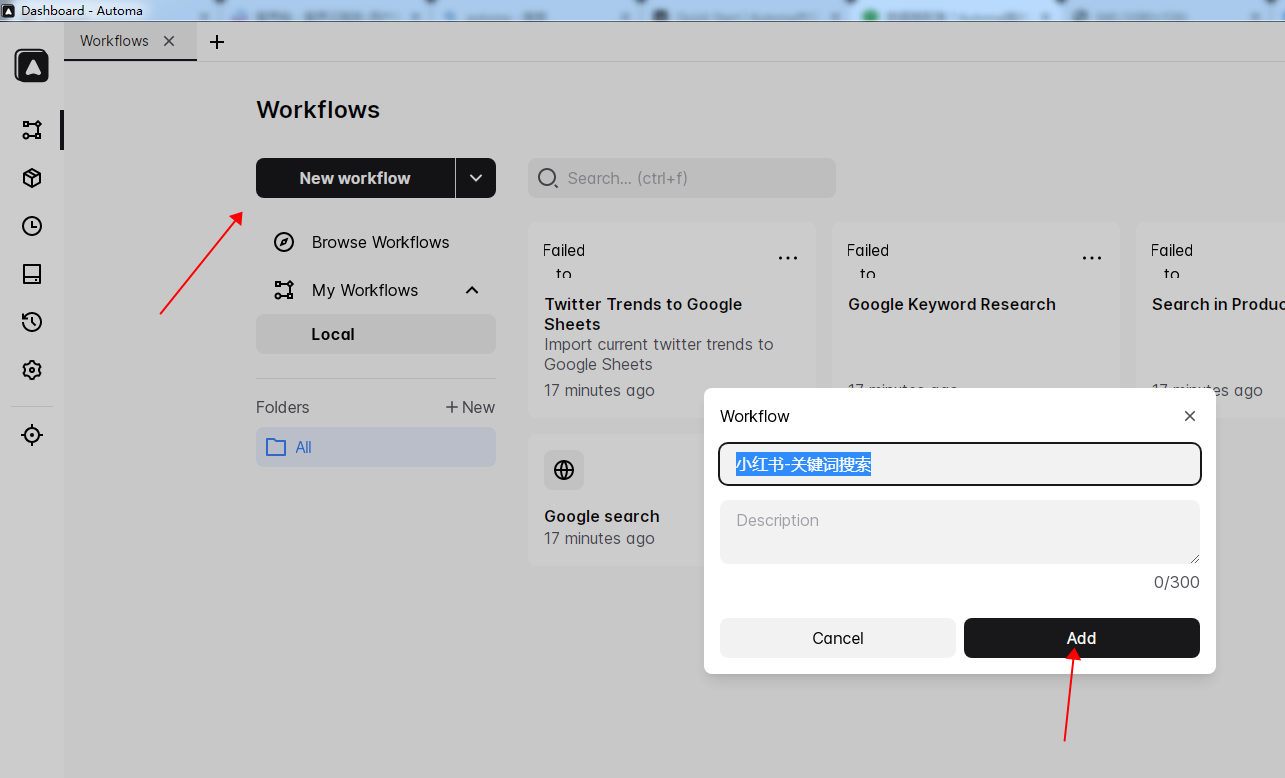The width and height of the screenshot is (1285, 778).
Task: Select the Local workflows item
Action: click(x=376, y=334)
